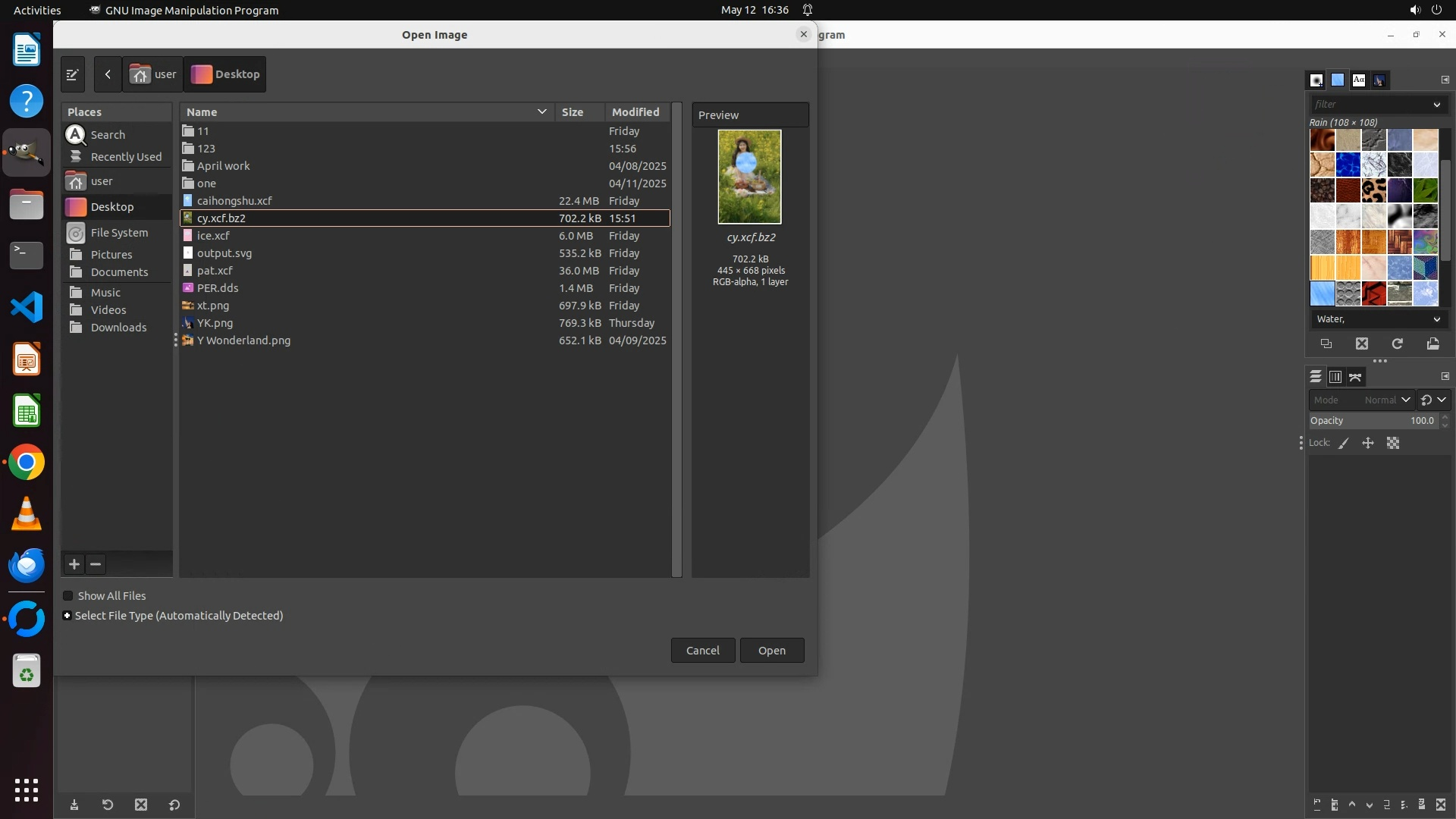Viewport: 1456px width, 819px height.
Task: Toggle lock alpha channel checkerboard icon
Action: [x=1393, y=444]
